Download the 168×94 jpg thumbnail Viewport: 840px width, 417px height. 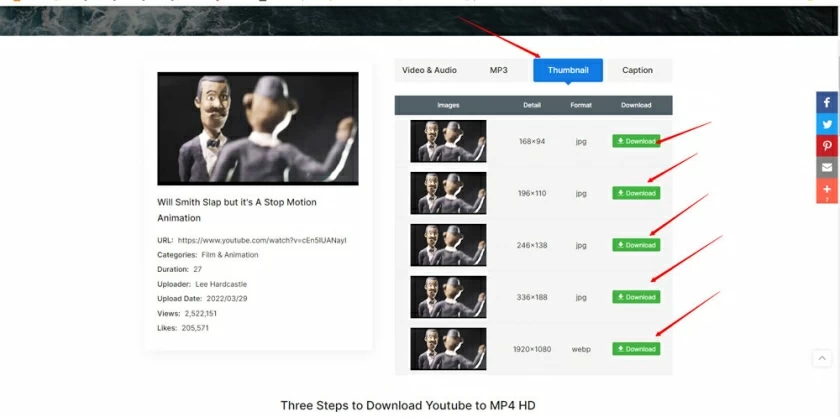tap(636, 141)
